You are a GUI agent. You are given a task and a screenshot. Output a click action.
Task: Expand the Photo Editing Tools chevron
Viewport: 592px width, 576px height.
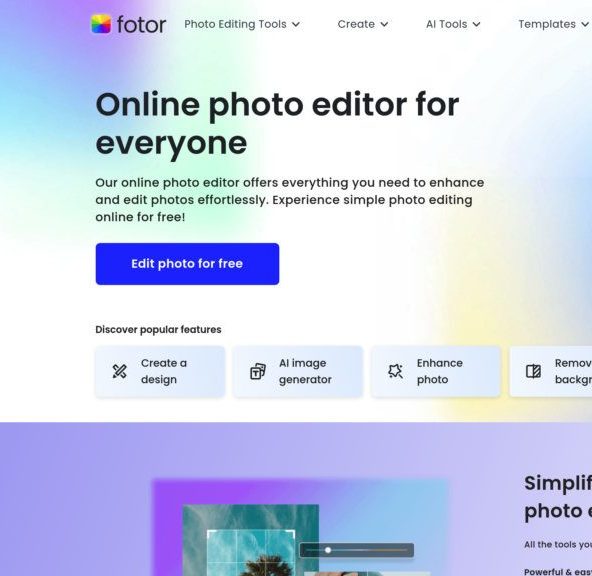(296, 25)
